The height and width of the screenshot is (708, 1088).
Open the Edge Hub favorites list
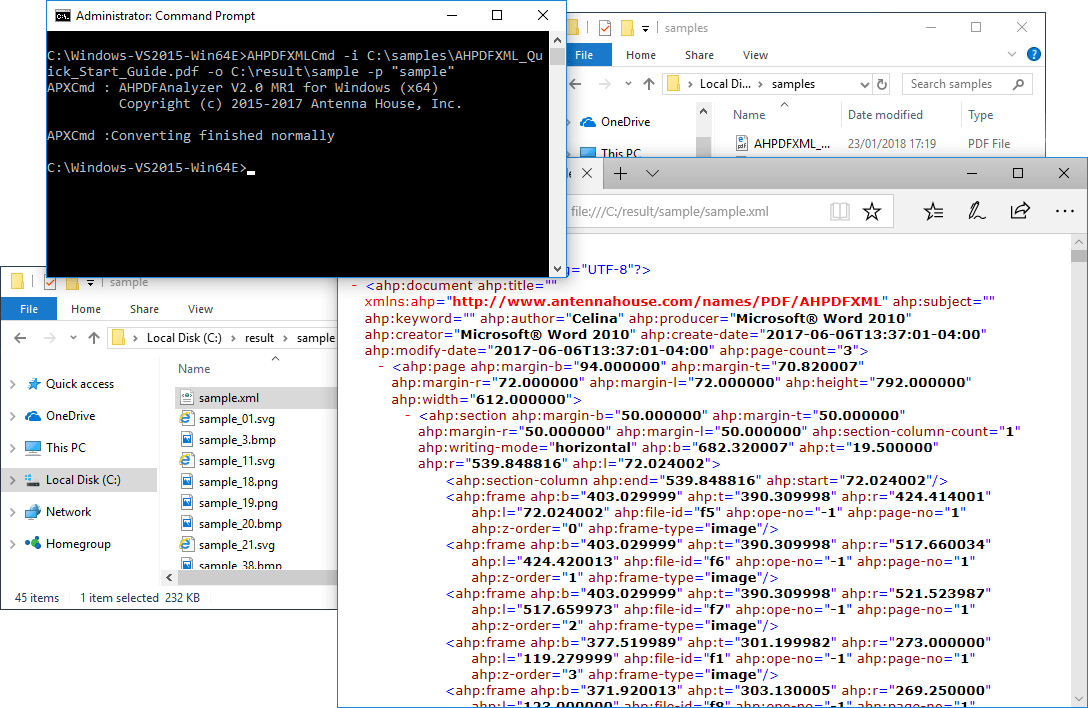[933, 211]
